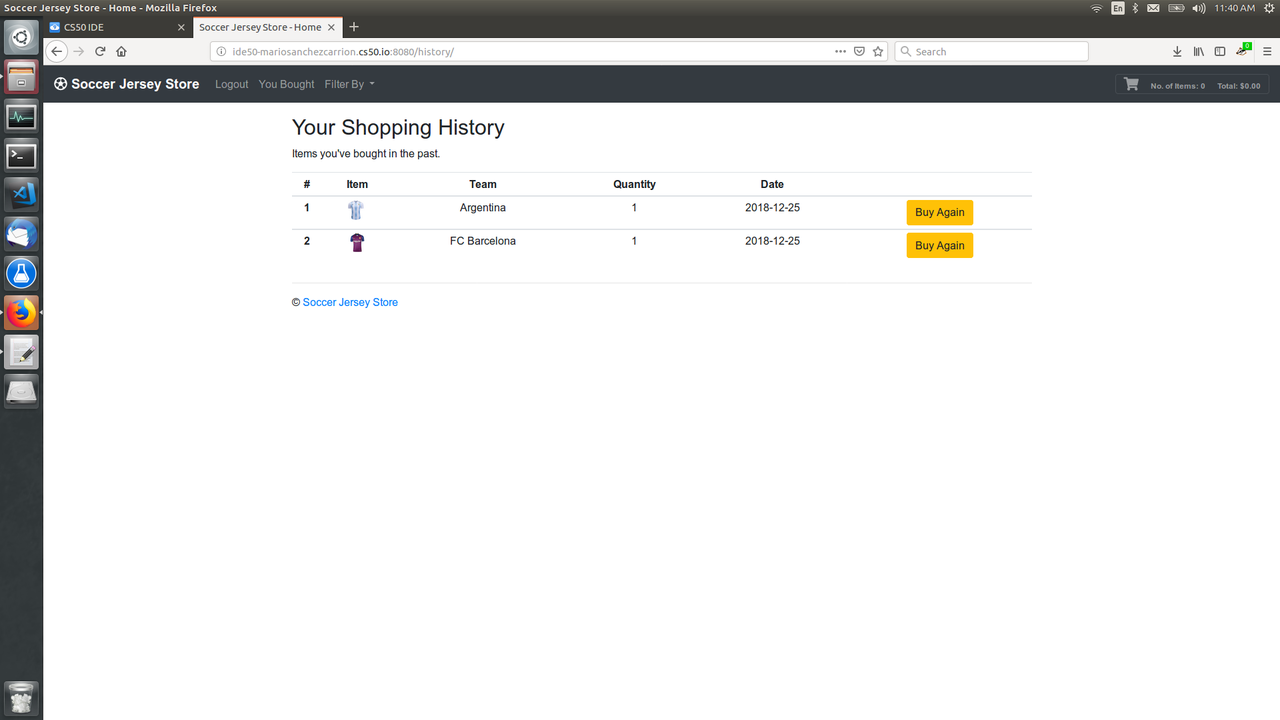Launch Terminal from the Ubuntu dock

coord(21,156)
